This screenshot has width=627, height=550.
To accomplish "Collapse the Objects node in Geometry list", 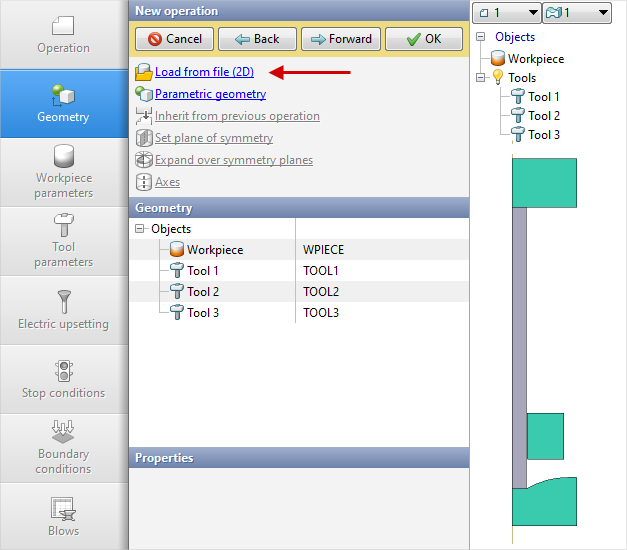I will [x=140, y=229].
